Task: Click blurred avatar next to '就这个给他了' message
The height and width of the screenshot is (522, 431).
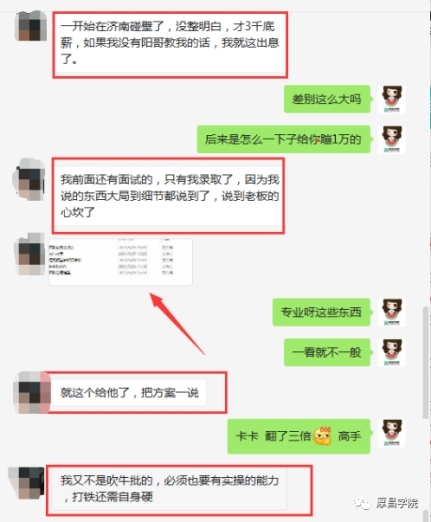Action: pyautogui.click(x=32, y=393)
